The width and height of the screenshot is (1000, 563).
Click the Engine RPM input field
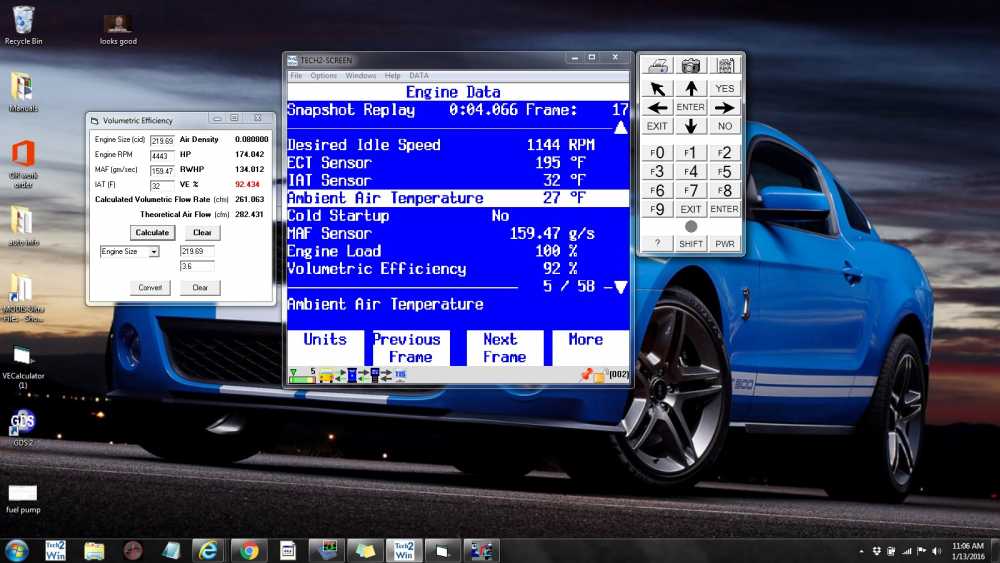(162, 155)
